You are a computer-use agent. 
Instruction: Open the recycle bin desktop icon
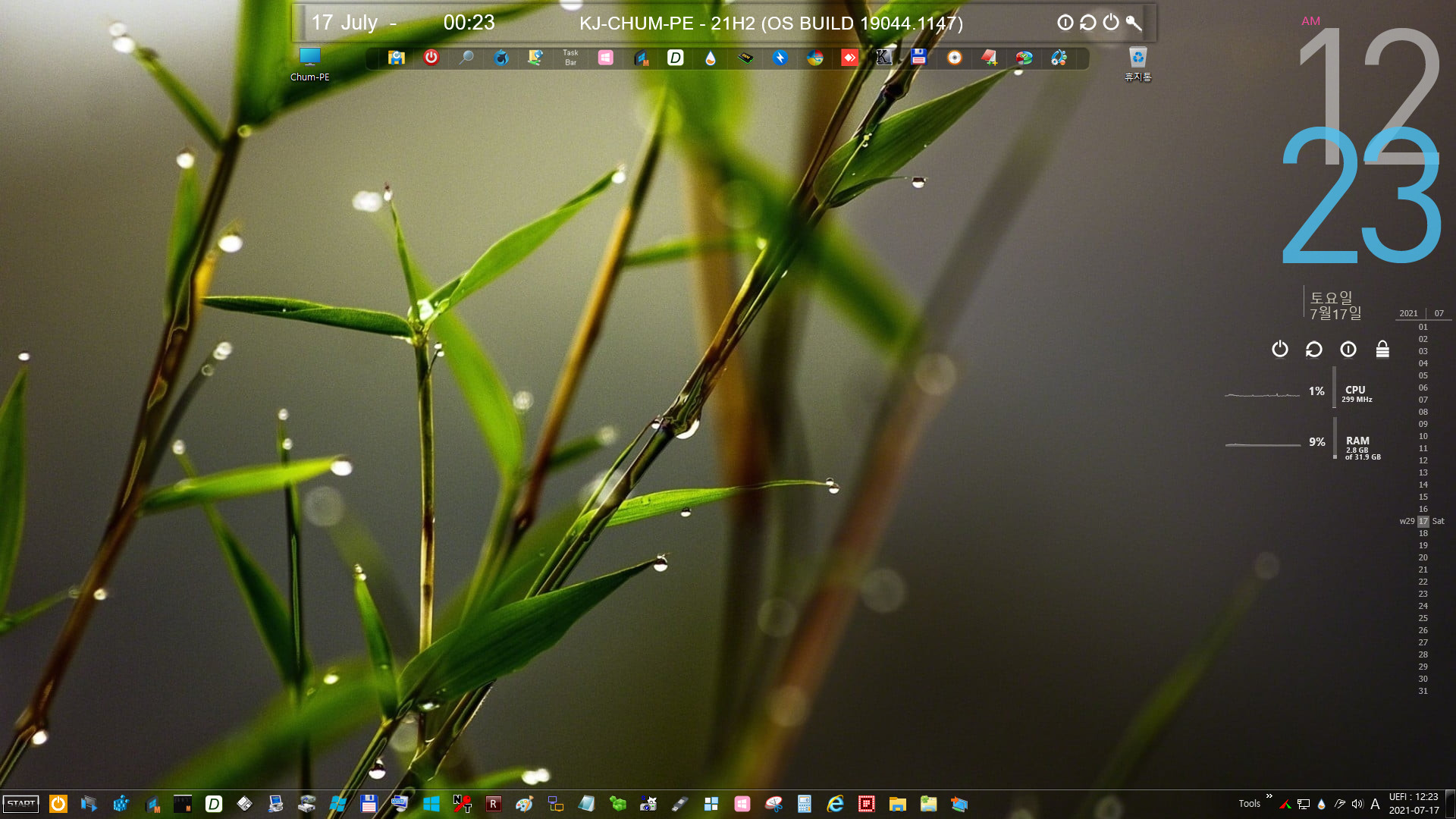pyautogui.click(x=1137, y=64)
